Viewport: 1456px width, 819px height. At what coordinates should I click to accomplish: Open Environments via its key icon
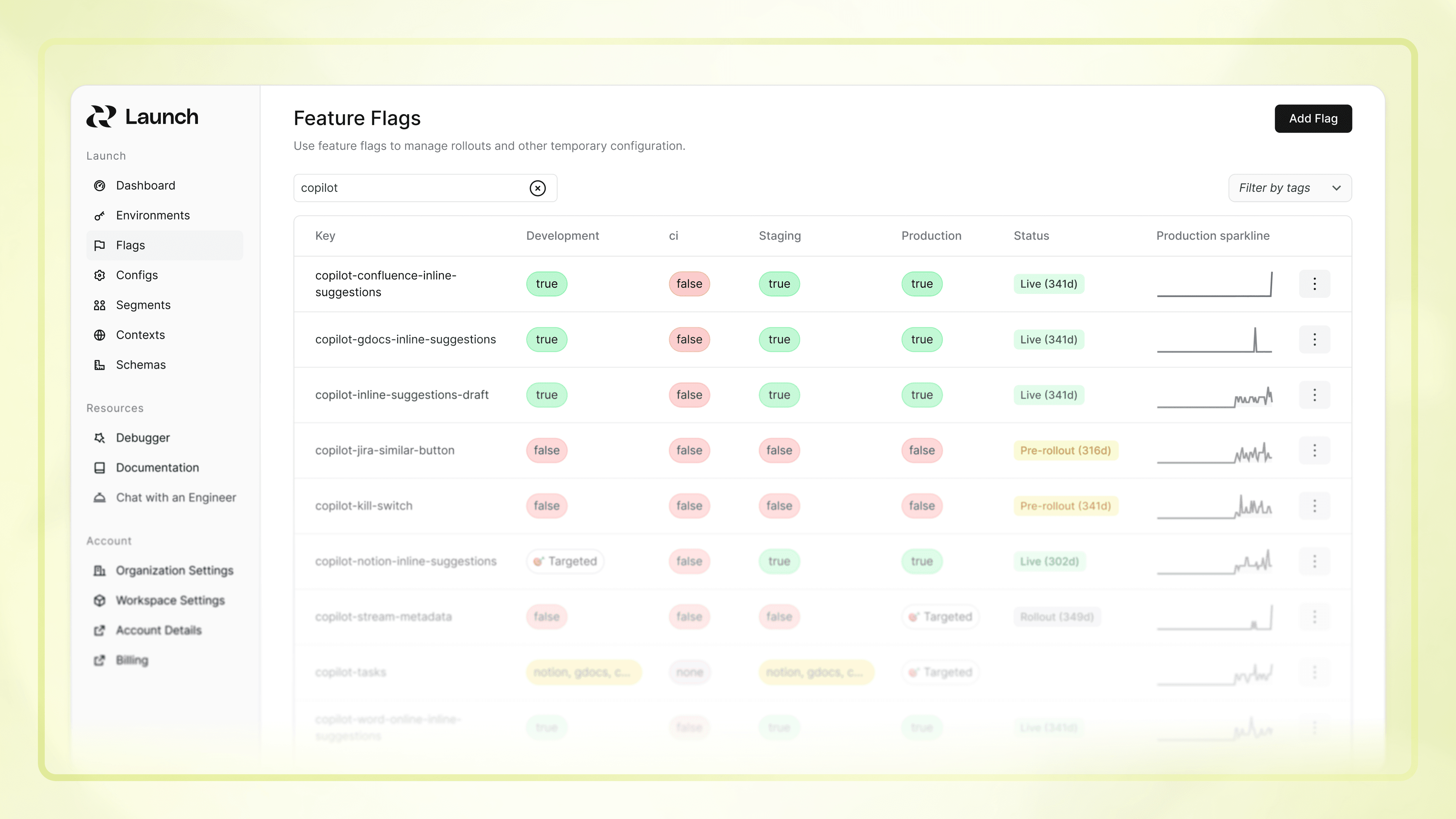pyautogui.click(x=99, y=215)
